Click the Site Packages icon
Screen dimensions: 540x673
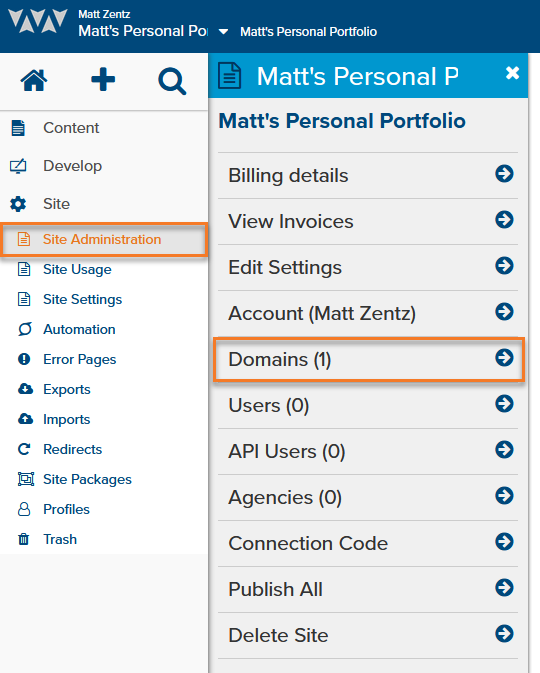(x=26, y=479)
